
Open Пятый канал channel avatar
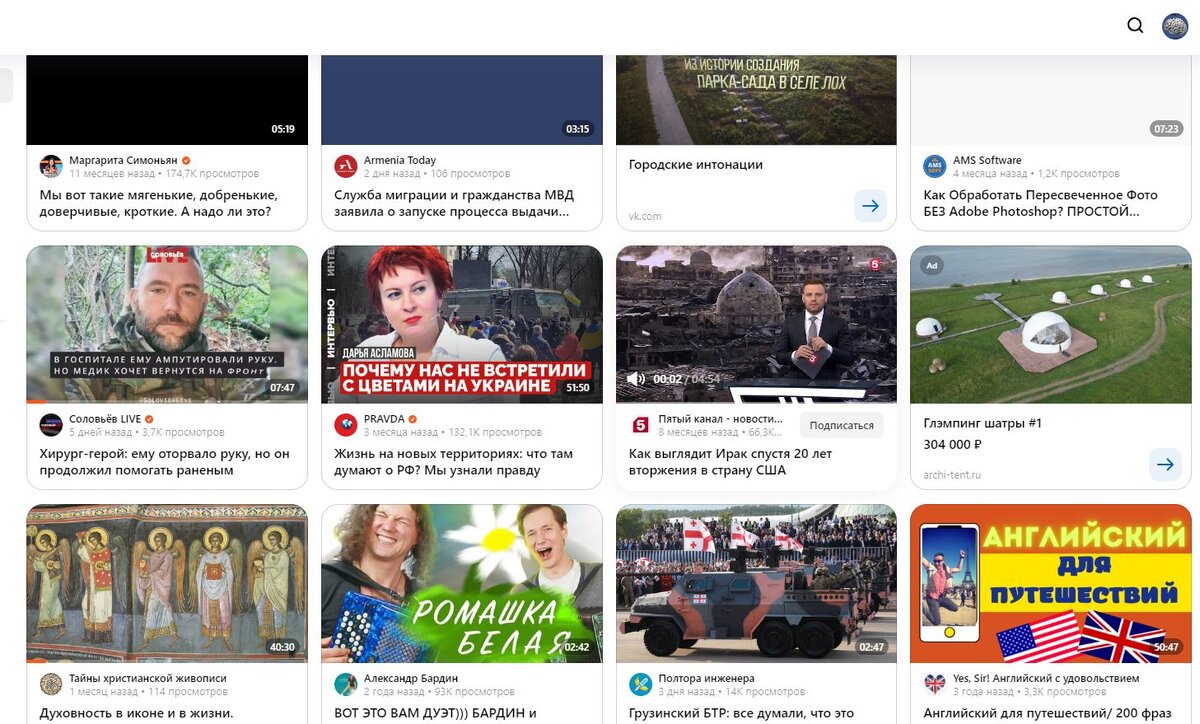click(x=641, y=425)
